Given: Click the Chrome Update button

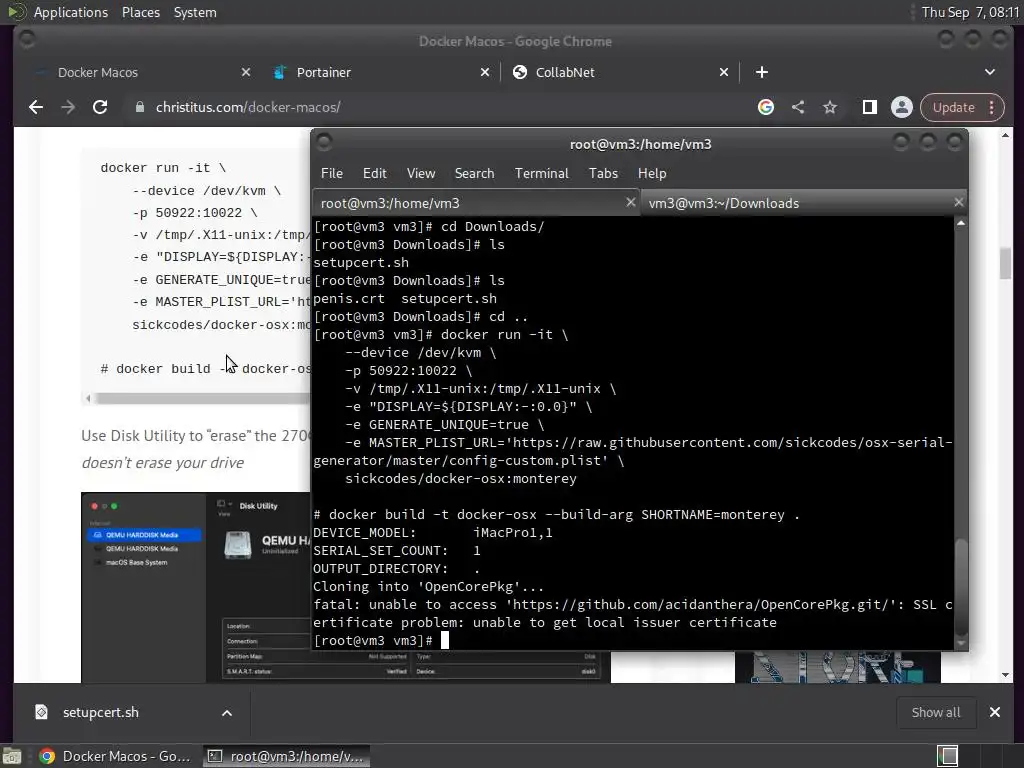Looking at the screenshot, I should 953,107.
